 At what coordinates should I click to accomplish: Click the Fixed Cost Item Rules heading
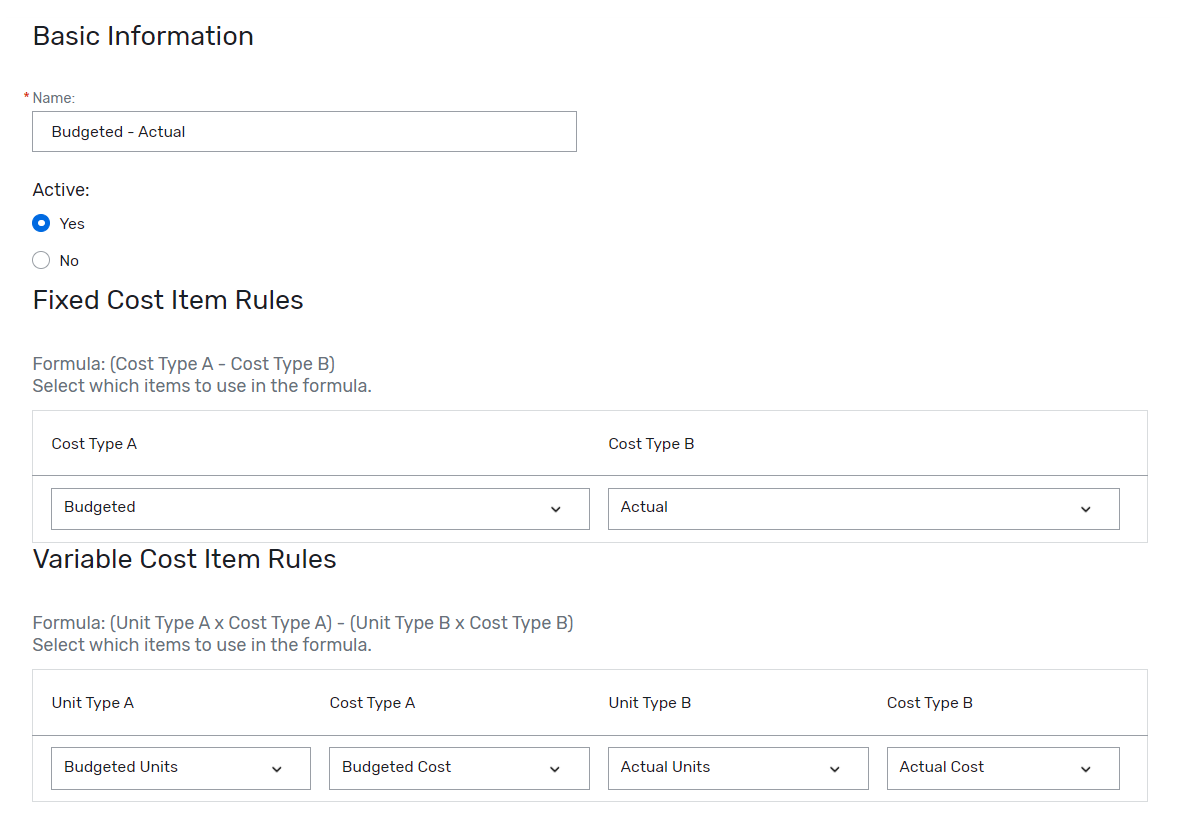(168, 300)
